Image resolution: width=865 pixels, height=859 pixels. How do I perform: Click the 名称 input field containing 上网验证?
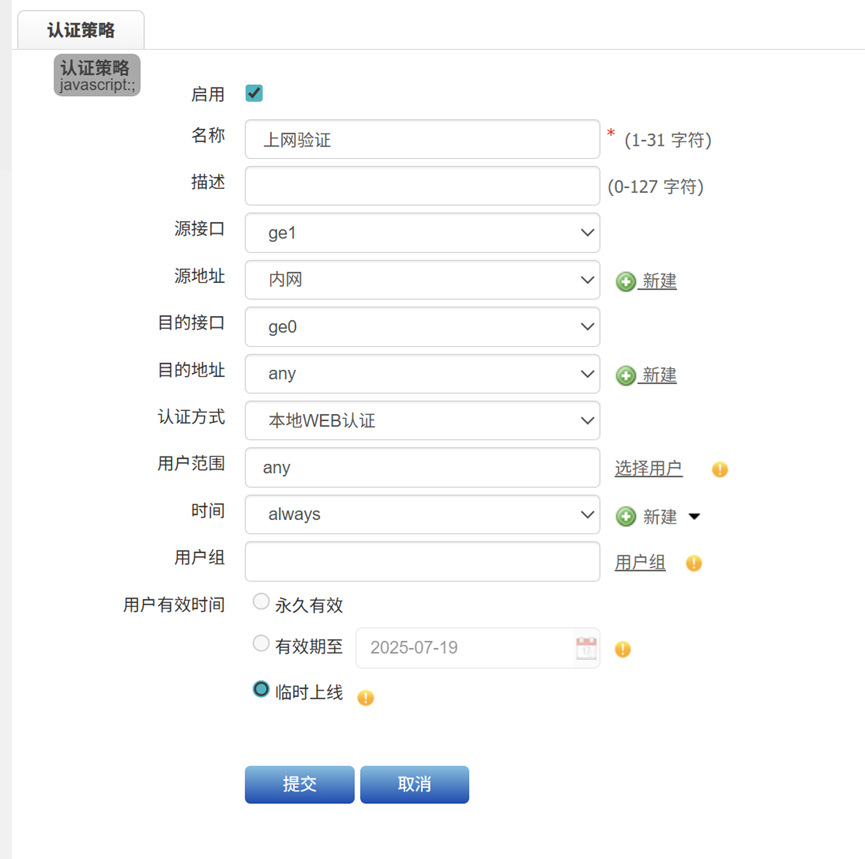click(423, 140)
